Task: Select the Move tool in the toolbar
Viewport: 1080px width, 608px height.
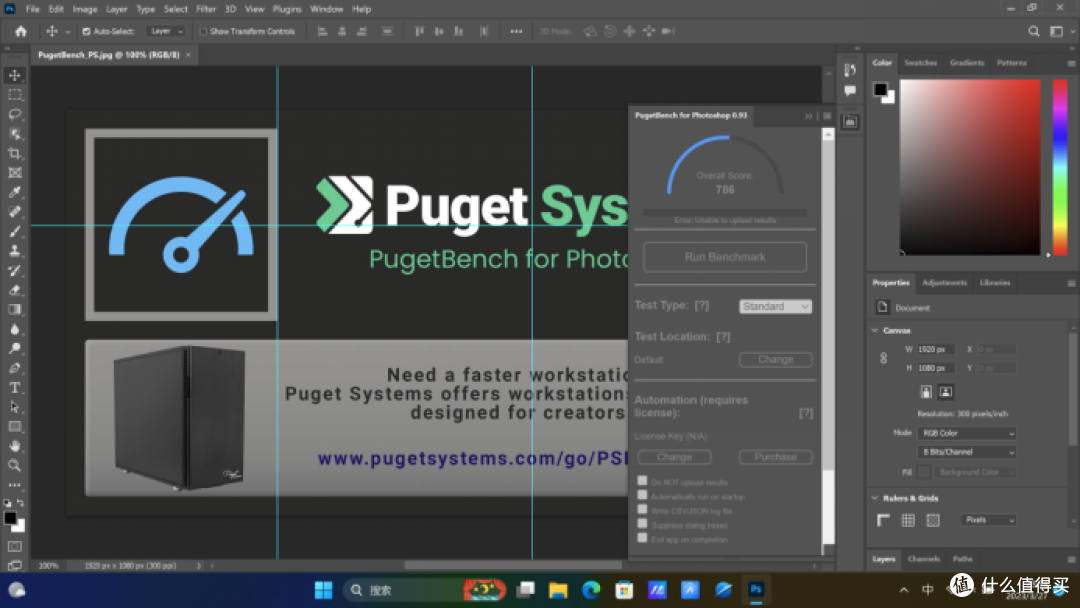Action: click(14, 75)
